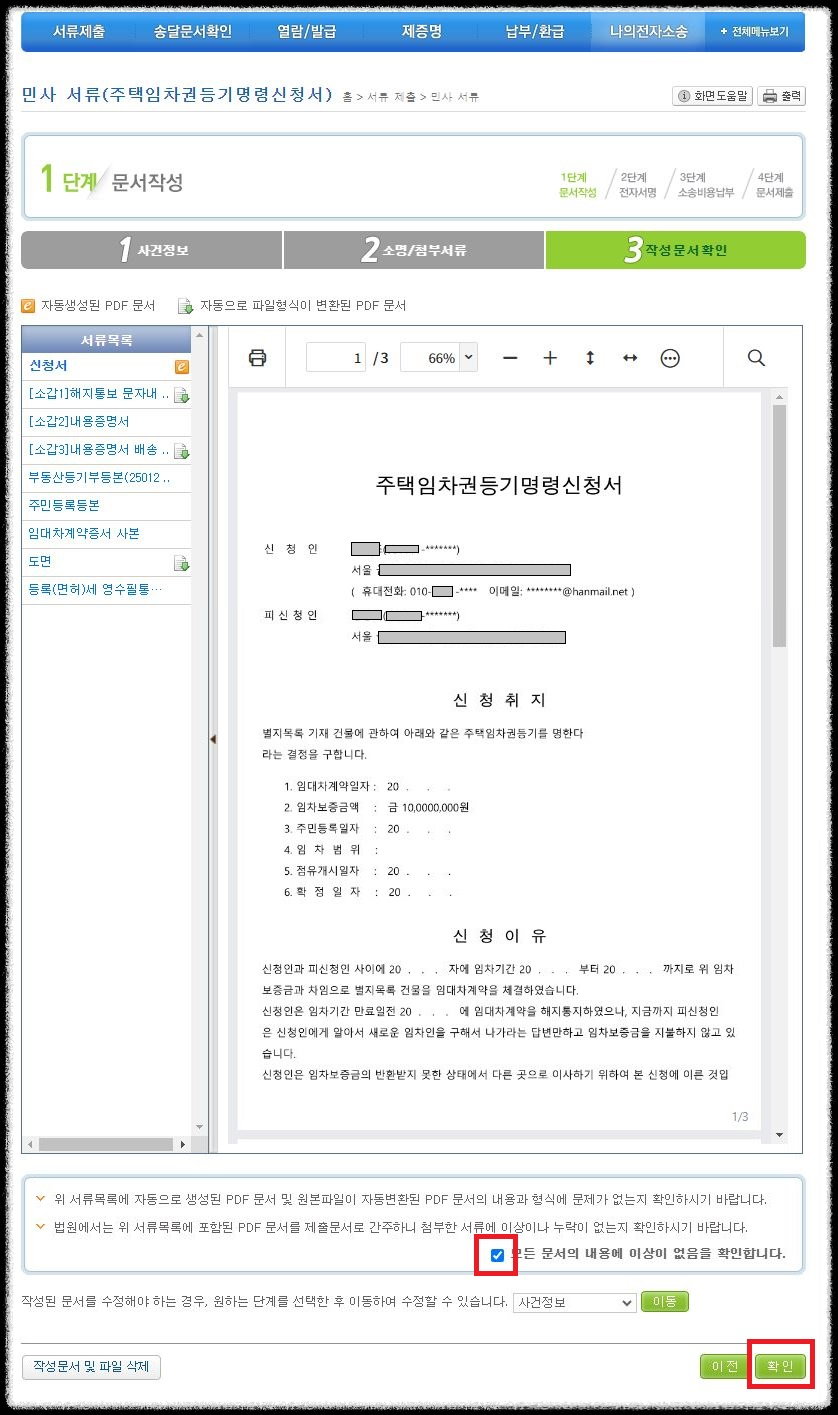
Task: Click the converted-file icon beside [소갑1]해지통보 문자내
Action: coord(182,395)
